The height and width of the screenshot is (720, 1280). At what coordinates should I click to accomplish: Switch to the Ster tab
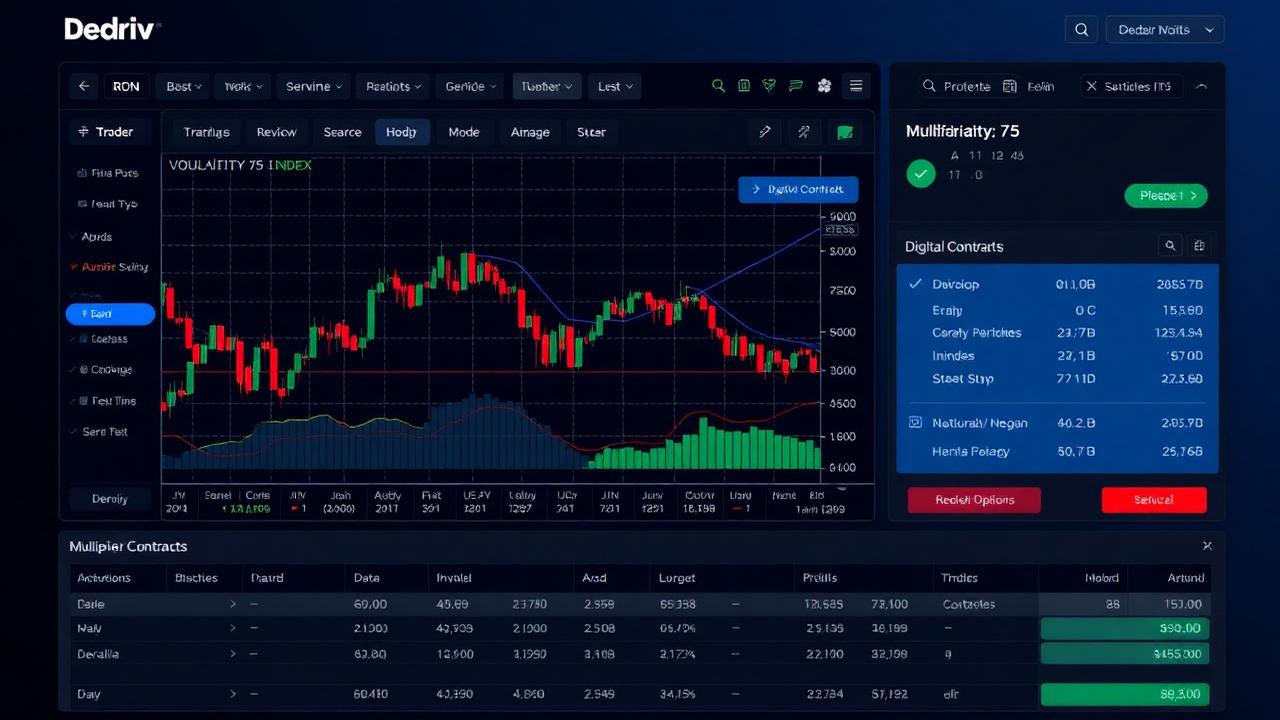(591, 132)
